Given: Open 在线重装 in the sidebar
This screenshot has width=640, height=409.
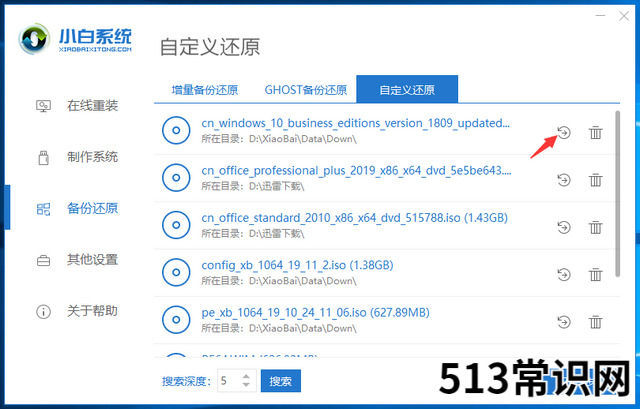Looking at the screenshot, I should [x=92, y=106].
